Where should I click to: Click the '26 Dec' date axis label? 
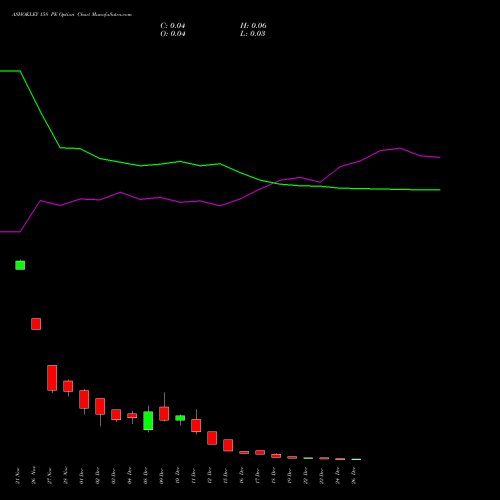pos(354,476)
